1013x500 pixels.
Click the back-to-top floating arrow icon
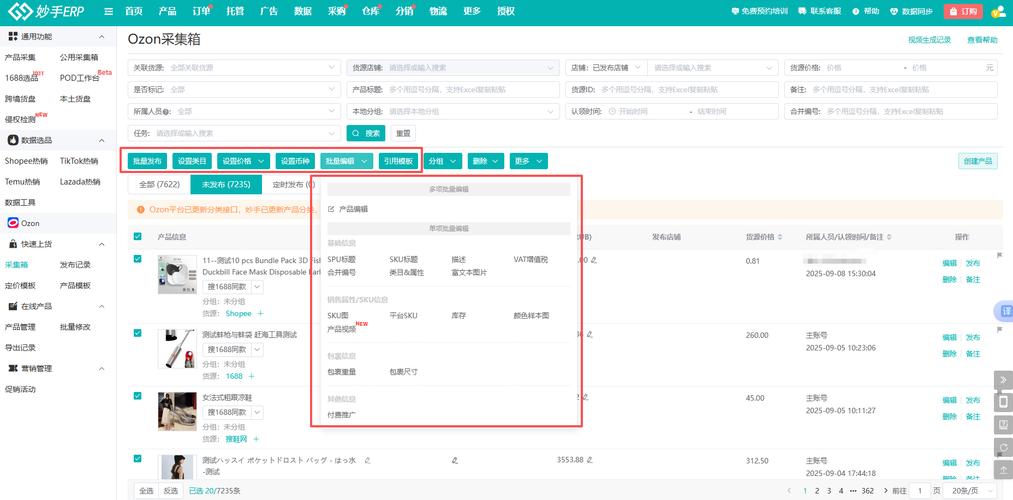click(1003, 470)
